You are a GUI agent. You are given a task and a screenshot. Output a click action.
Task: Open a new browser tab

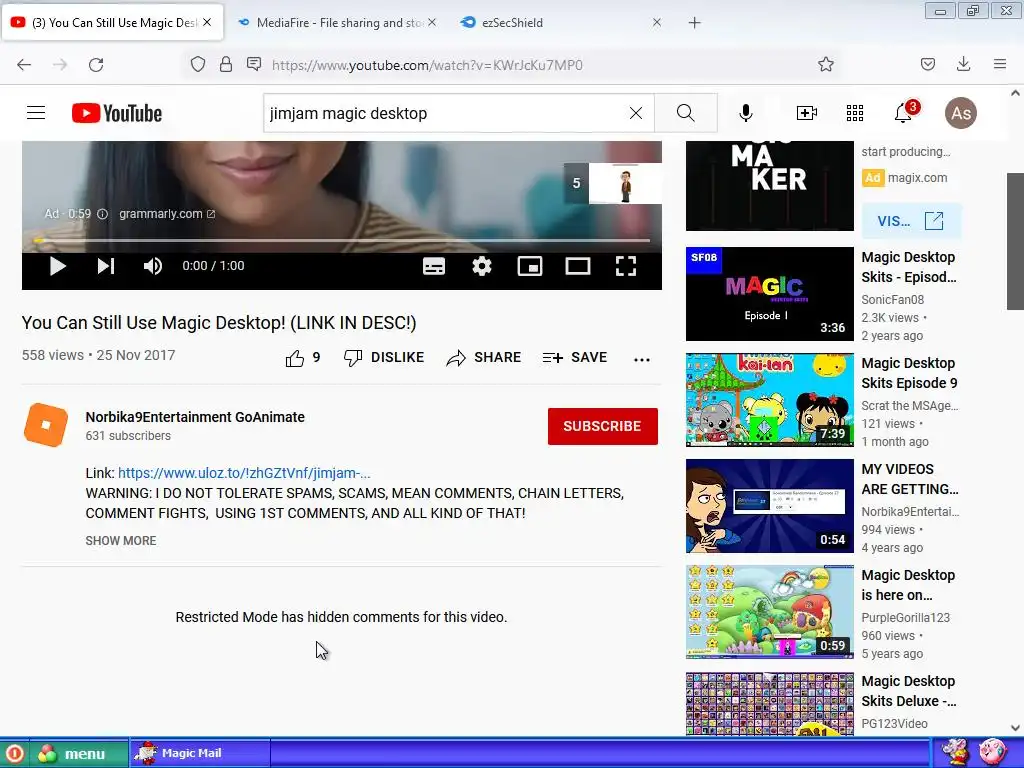point(694,22)
